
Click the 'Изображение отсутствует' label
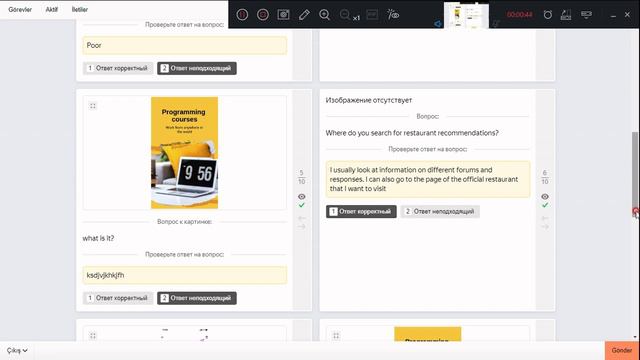tap(369, 100)
